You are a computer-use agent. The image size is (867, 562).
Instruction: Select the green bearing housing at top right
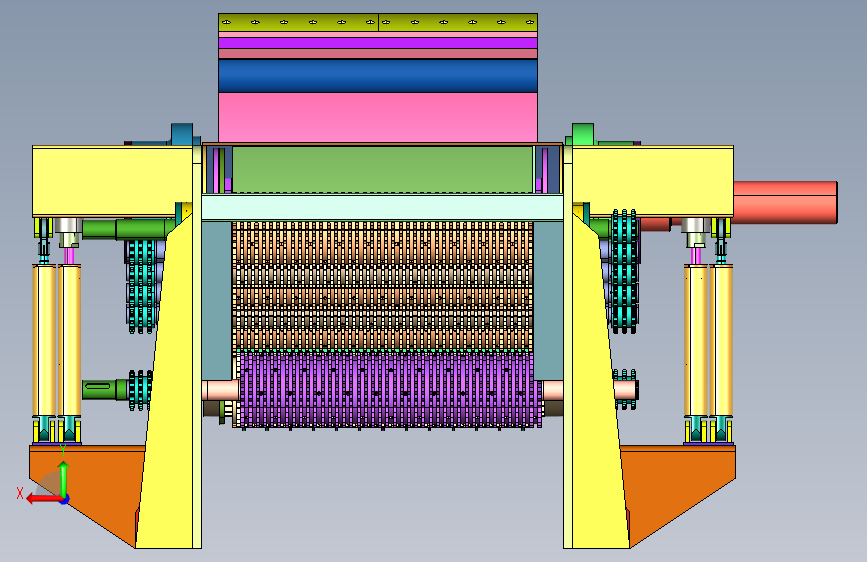pos(583,134)
